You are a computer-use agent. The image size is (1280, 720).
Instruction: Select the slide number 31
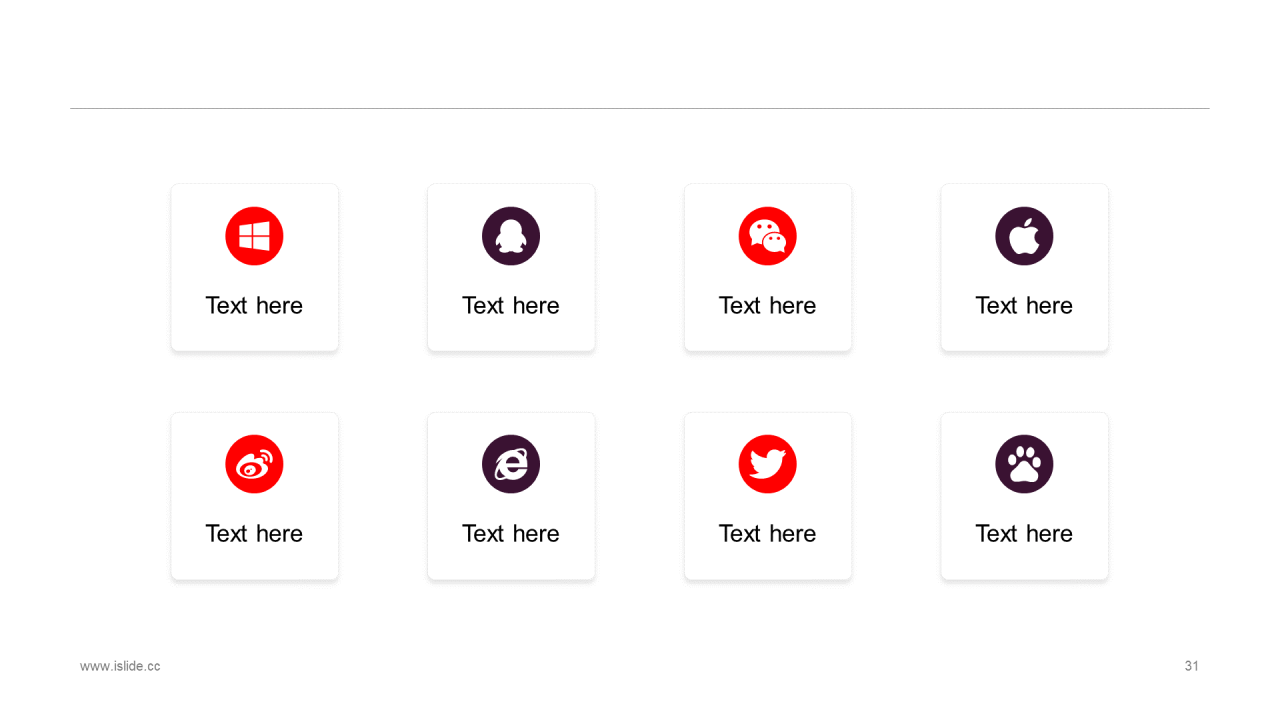1191,666
